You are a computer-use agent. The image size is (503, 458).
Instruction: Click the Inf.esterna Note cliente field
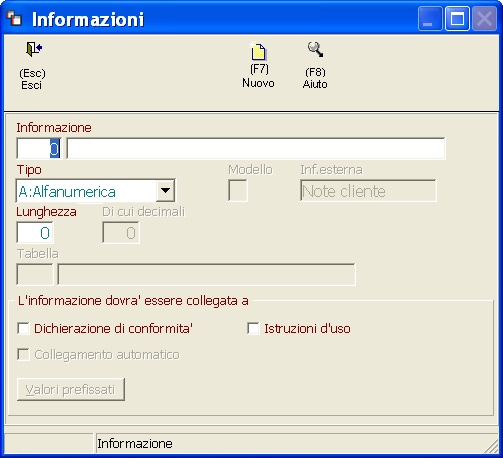click(x=368, y=191)
